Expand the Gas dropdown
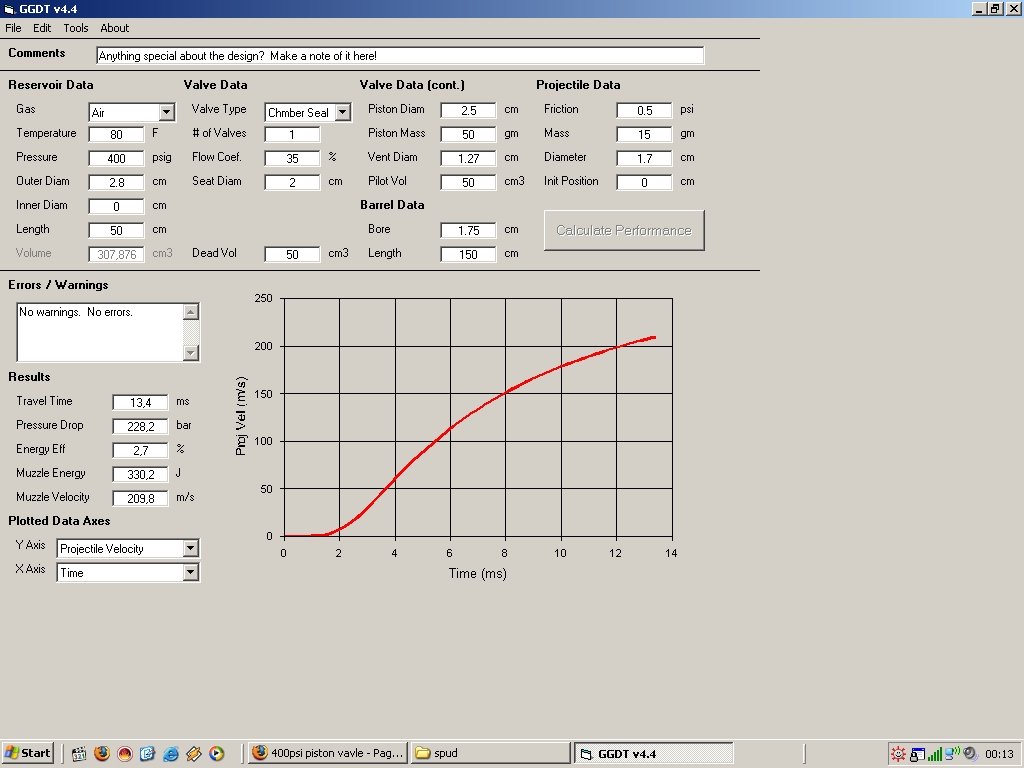The image size is (1024, 768). click(166, 113)
